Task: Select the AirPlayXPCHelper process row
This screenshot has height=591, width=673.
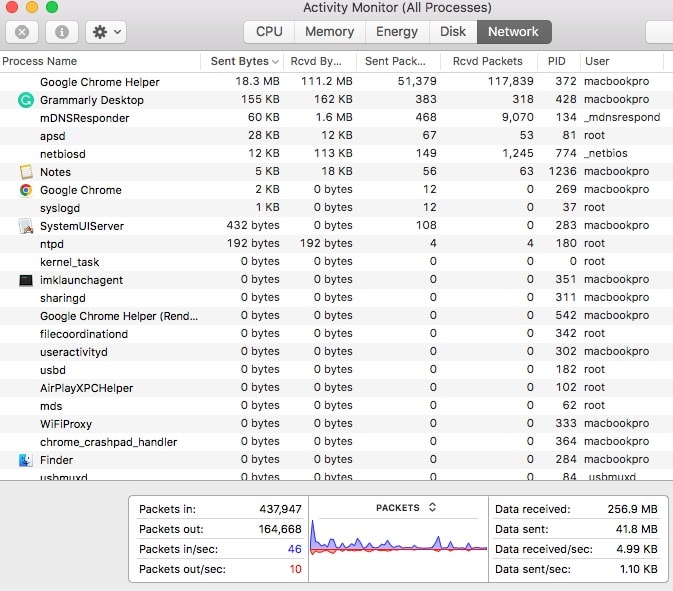Action: click(336, 388)
